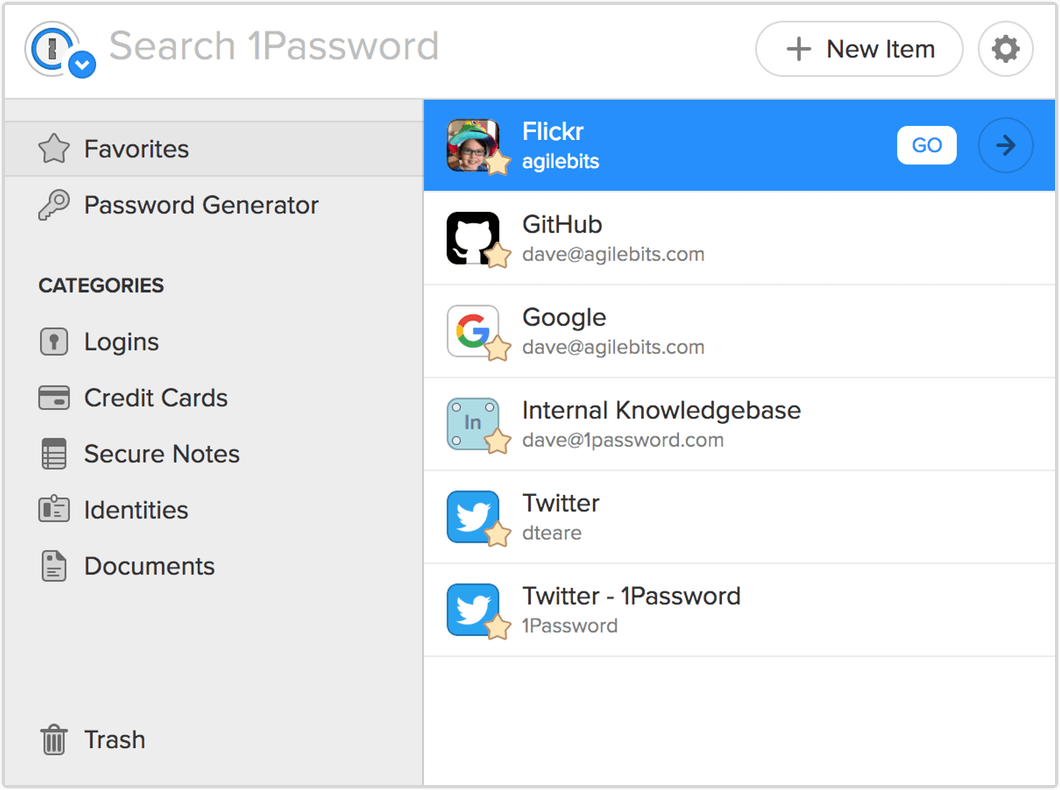This screenshot has width=1060, height=790.
Task: Select the Identities badge icon
Action: click(x=53, y=509)
